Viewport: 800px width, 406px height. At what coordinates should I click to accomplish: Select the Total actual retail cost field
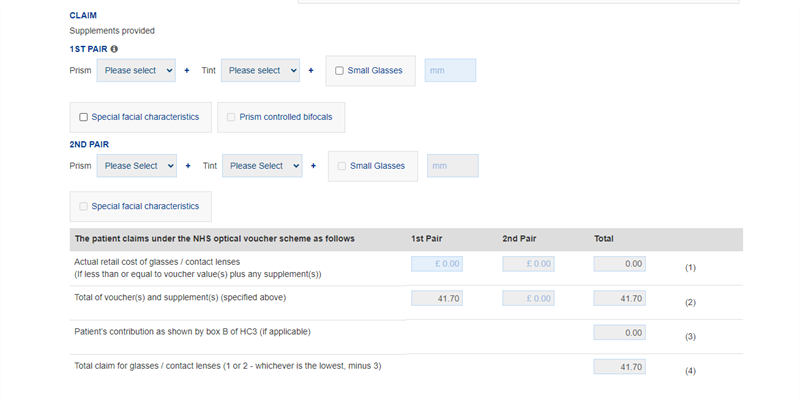pos(619,264)
